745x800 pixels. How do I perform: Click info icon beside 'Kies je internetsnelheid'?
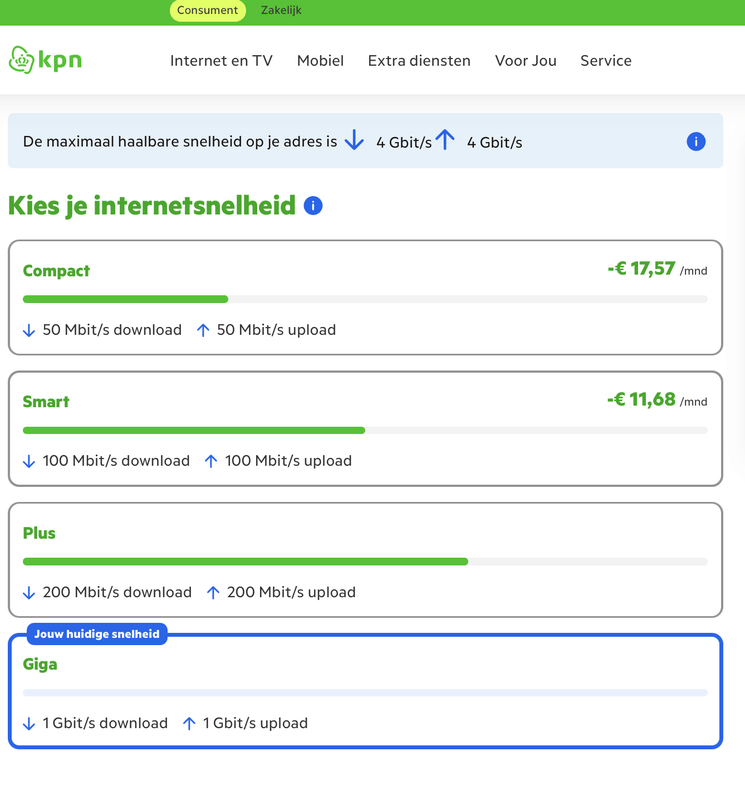(x=313, y=206)
